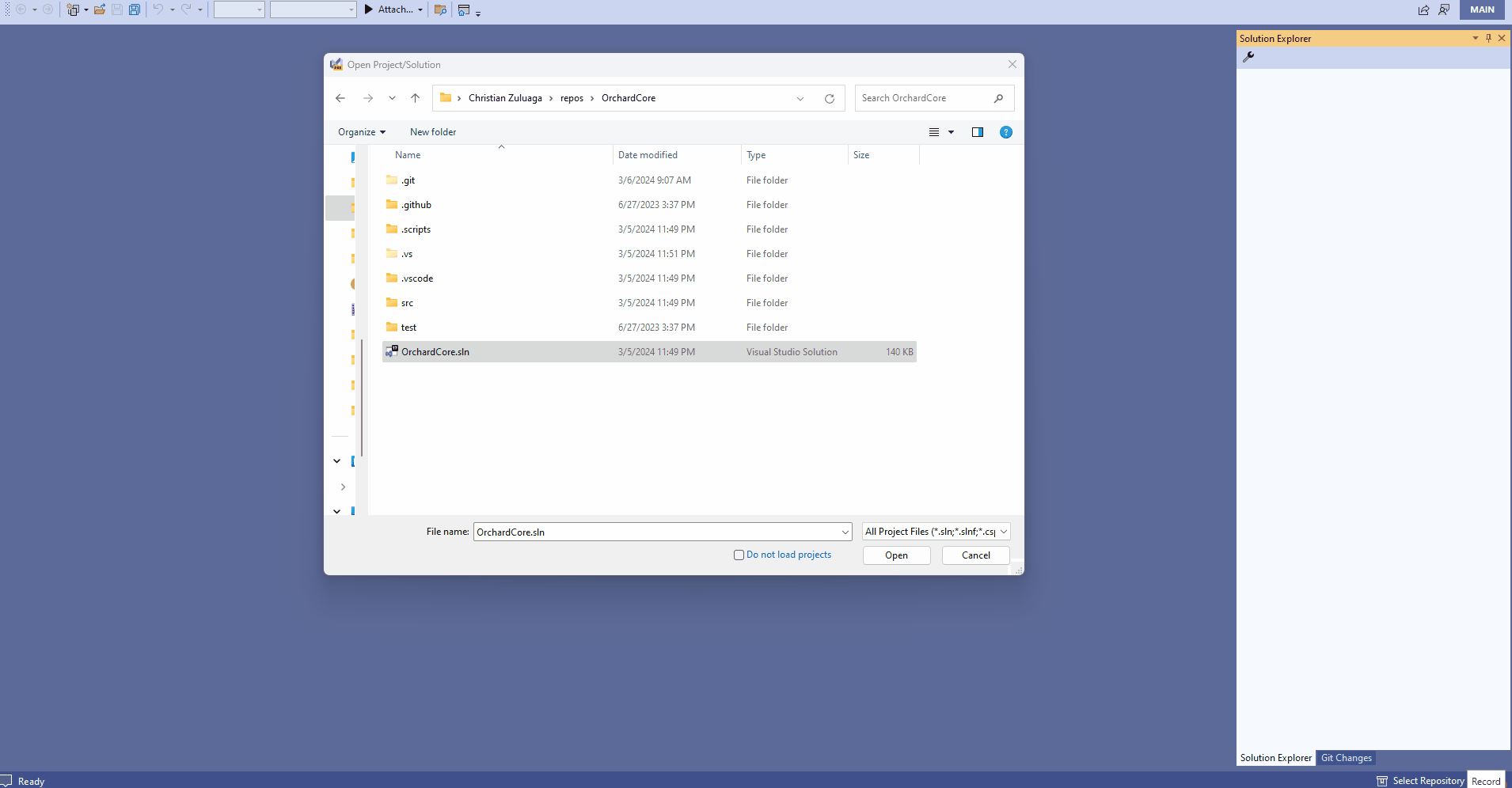Switch to the Solution Explorer bottom tab
Image resolution: width=1512 pixels, height=788 pixels.
point(1276,758)
